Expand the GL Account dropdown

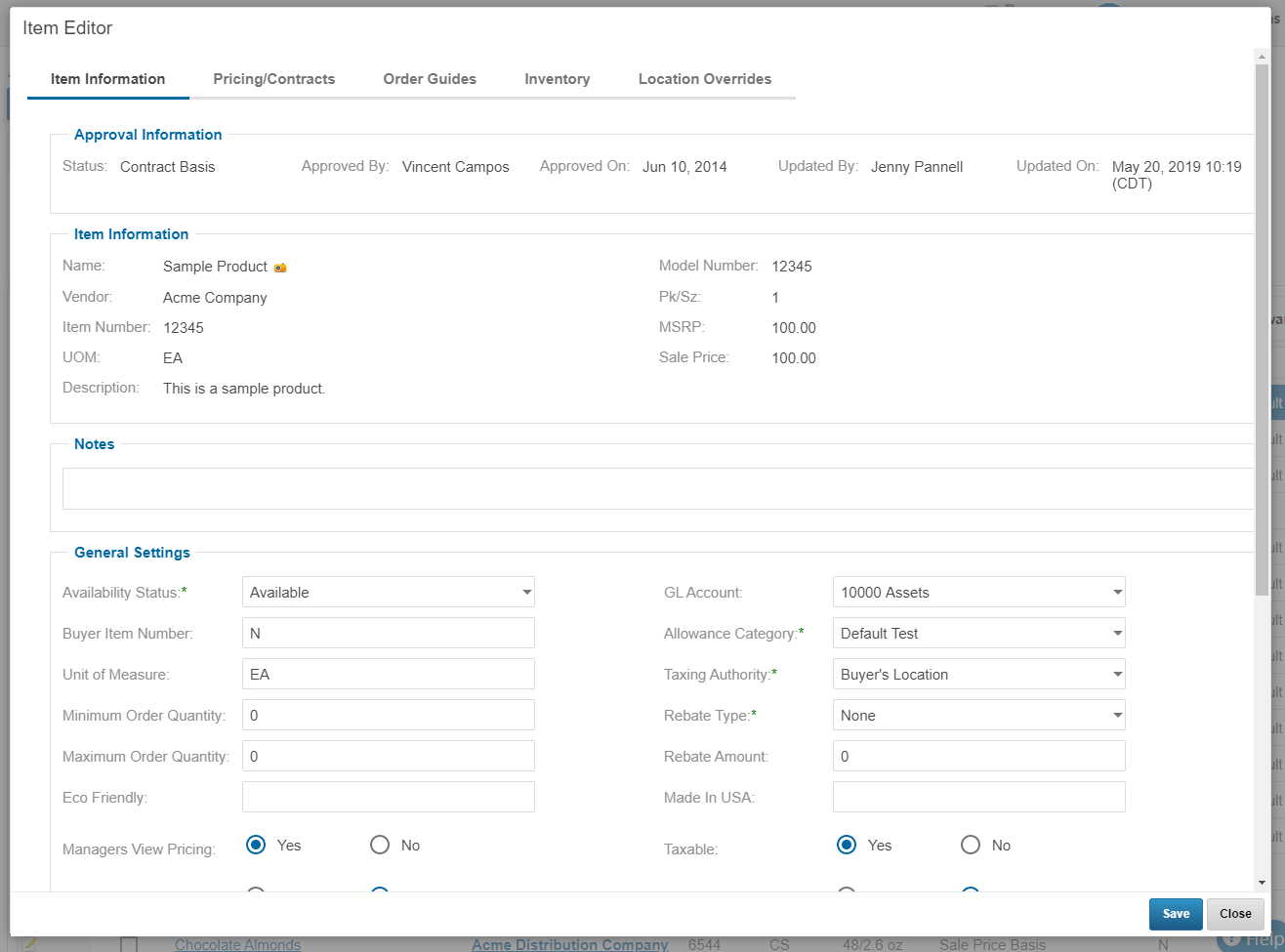pos(978,593)
